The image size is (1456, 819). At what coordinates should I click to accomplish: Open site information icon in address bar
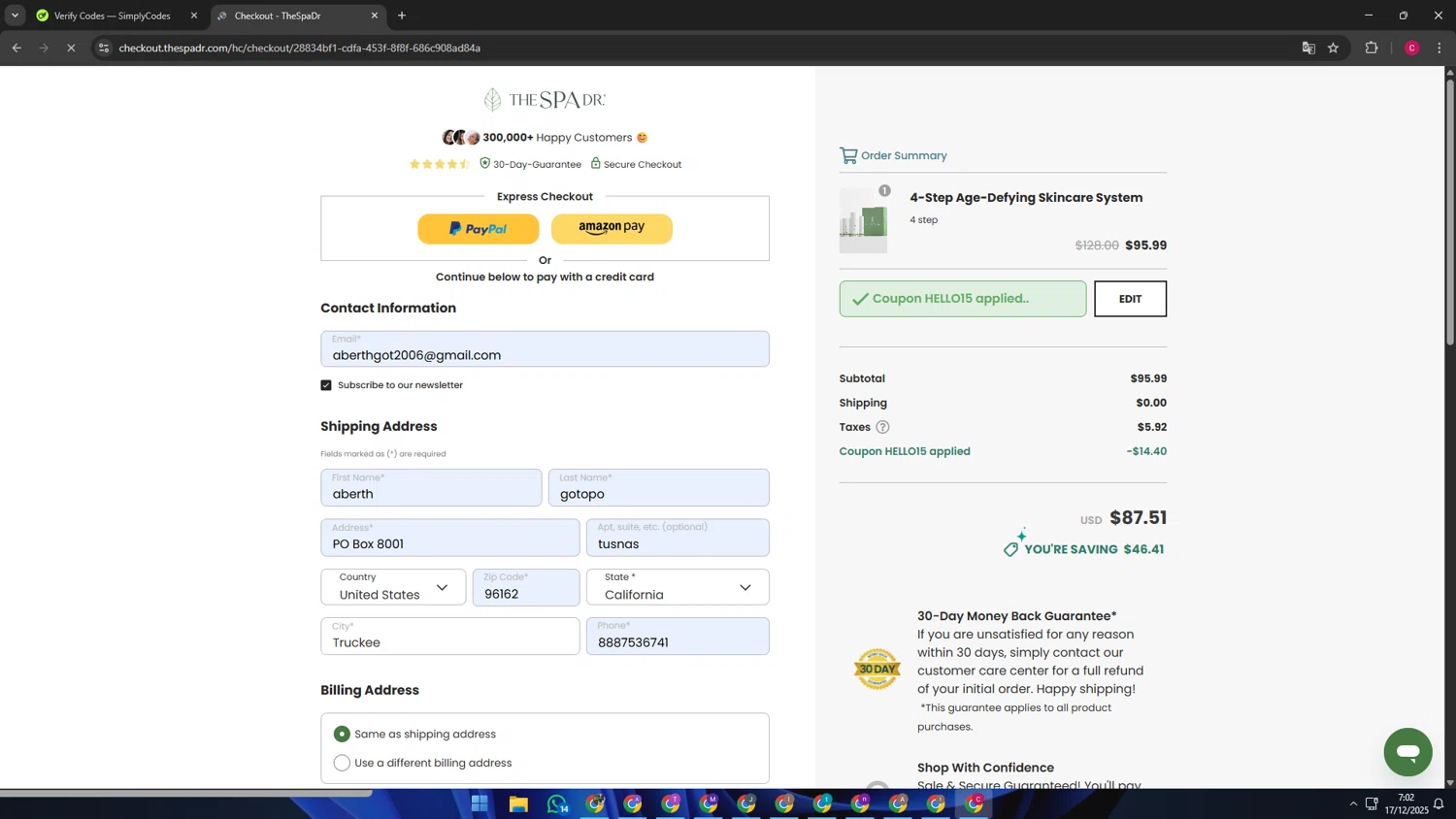click(x=104, y=48)
